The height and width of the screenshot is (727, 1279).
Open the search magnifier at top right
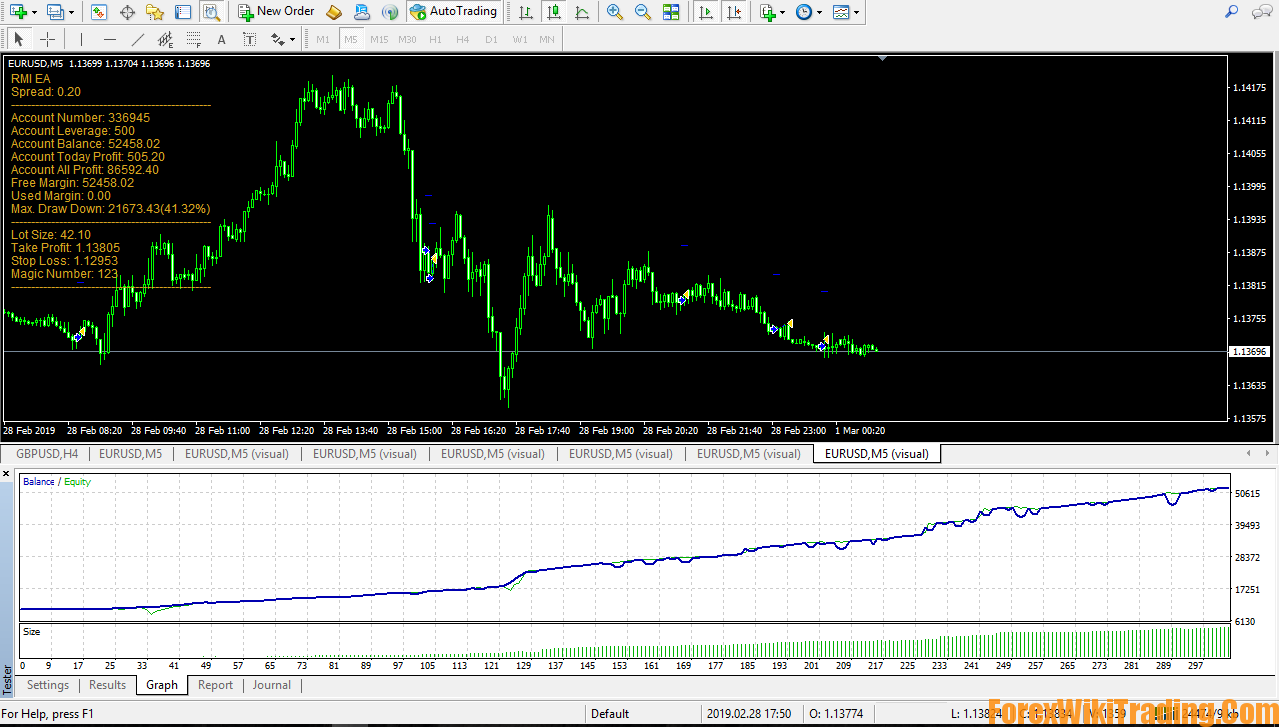coord(1232,11)
